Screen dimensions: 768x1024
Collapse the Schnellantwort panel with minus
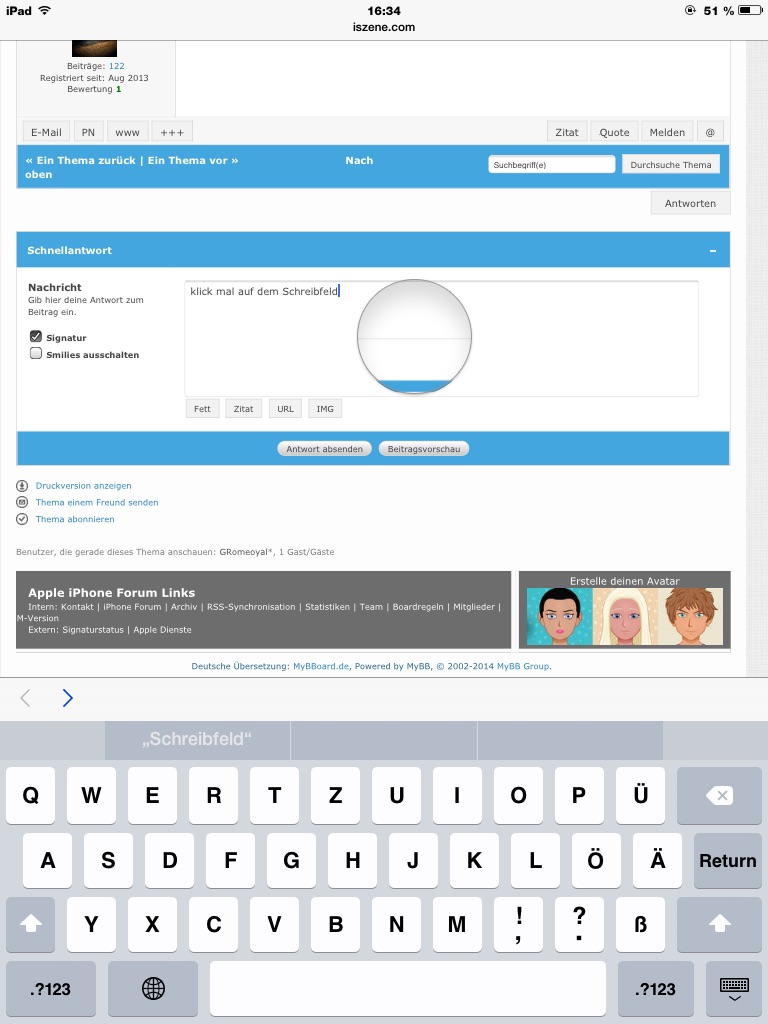pyautogui.click(x=712, y=251)
